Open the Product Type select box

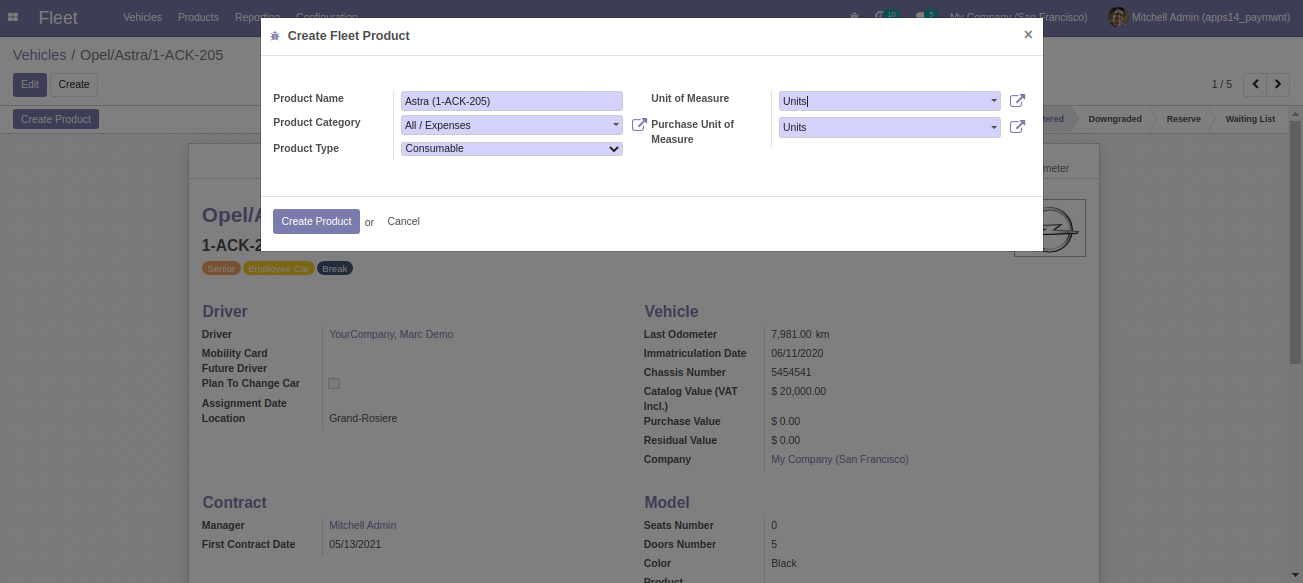click(512, 149)
